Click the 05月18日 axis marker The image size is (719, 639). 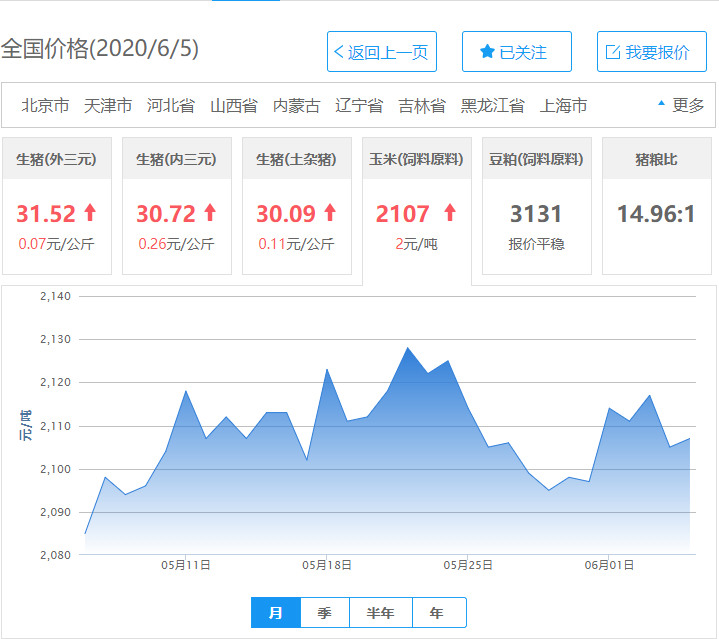(x=326, y=565)
